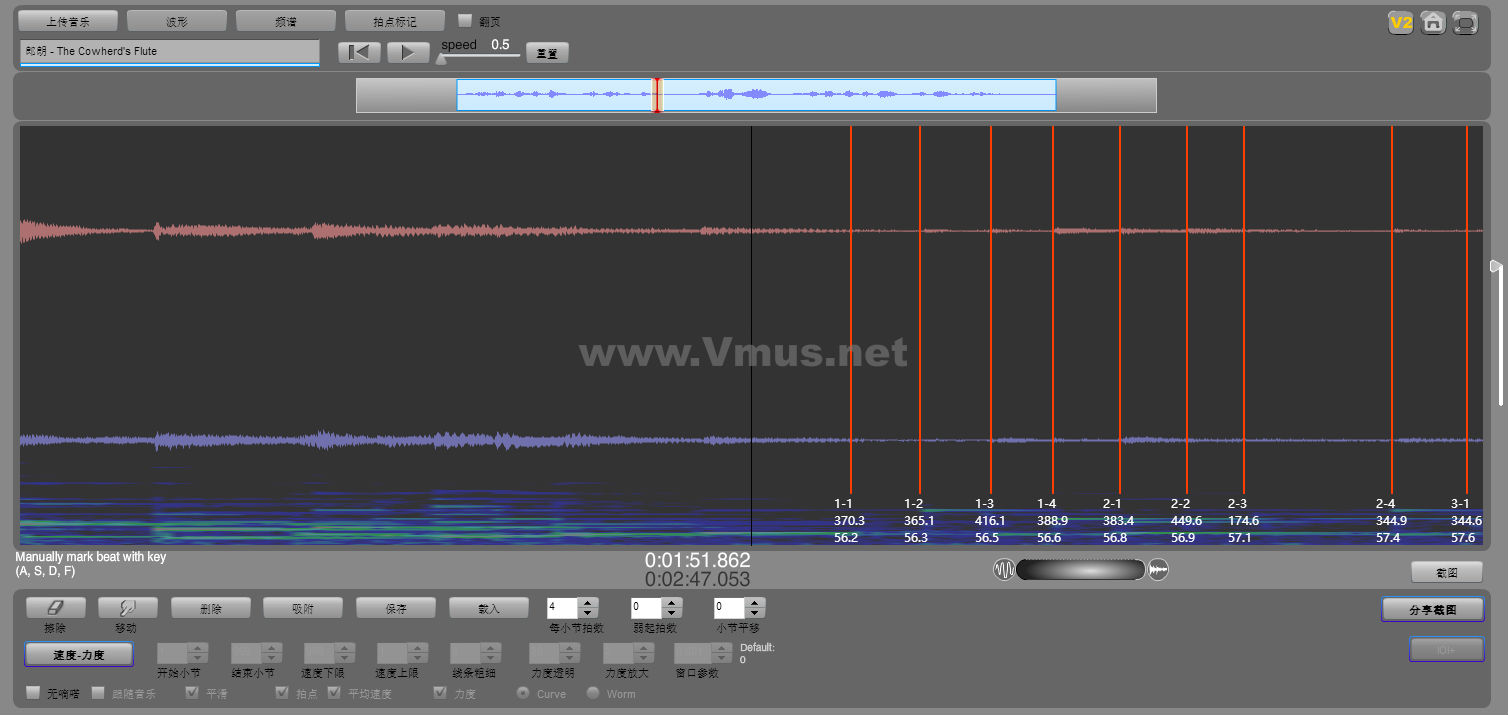Select the move (移动) tool icon
This screenshot has width=1508, height=715.
tap(127, 607)
